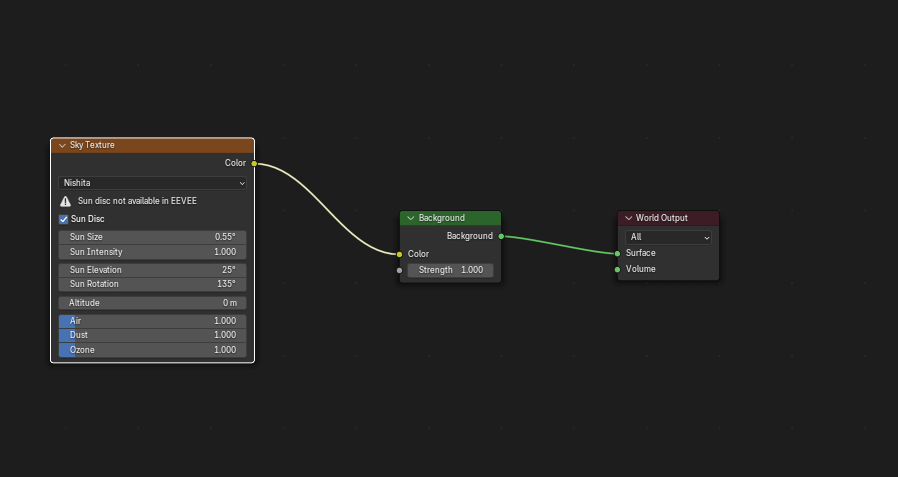Select the Background node header
Screen dimensions: 898x477
point(450,218)
